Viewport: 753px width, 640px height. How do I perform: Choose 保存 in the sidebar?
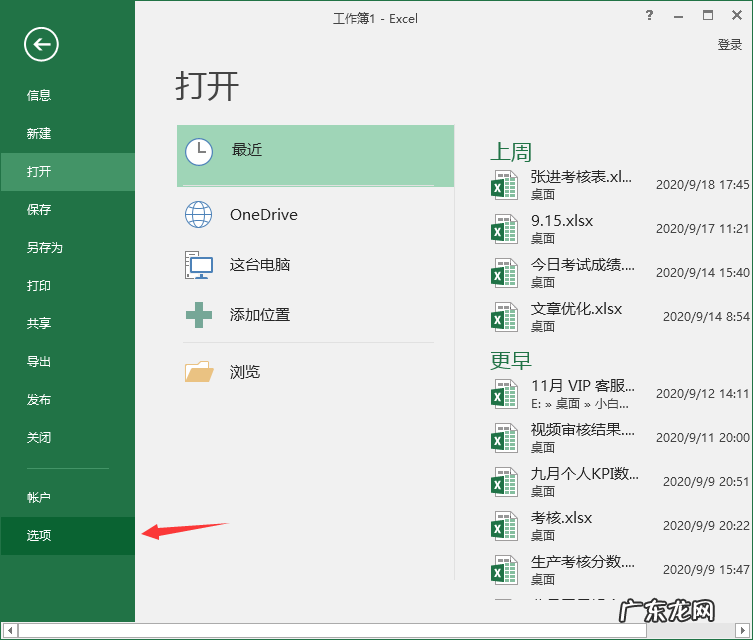[x=68, y=210]
